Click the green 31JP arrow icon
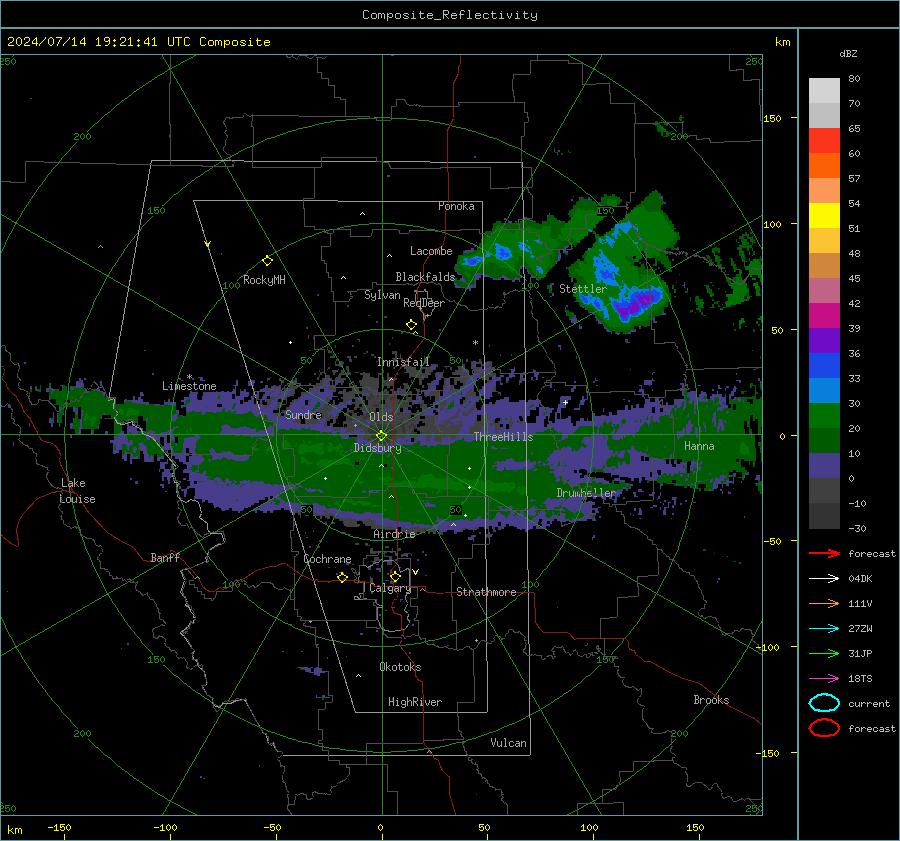900x841 pixels. point(824,653)
